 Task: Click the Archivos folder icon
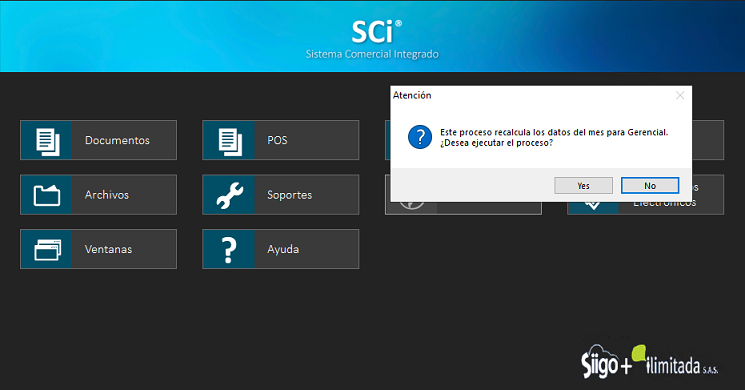47,195
